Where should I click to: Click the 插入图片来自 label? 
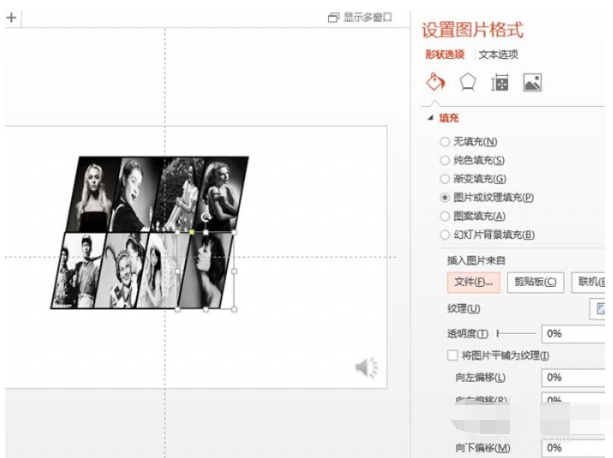[476, 261]
